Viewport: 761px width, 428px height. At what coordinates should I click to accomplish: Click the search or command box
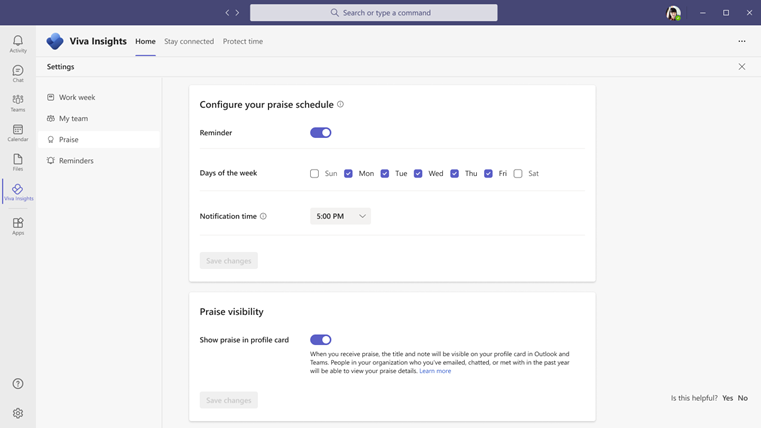[x=373, y=13]
